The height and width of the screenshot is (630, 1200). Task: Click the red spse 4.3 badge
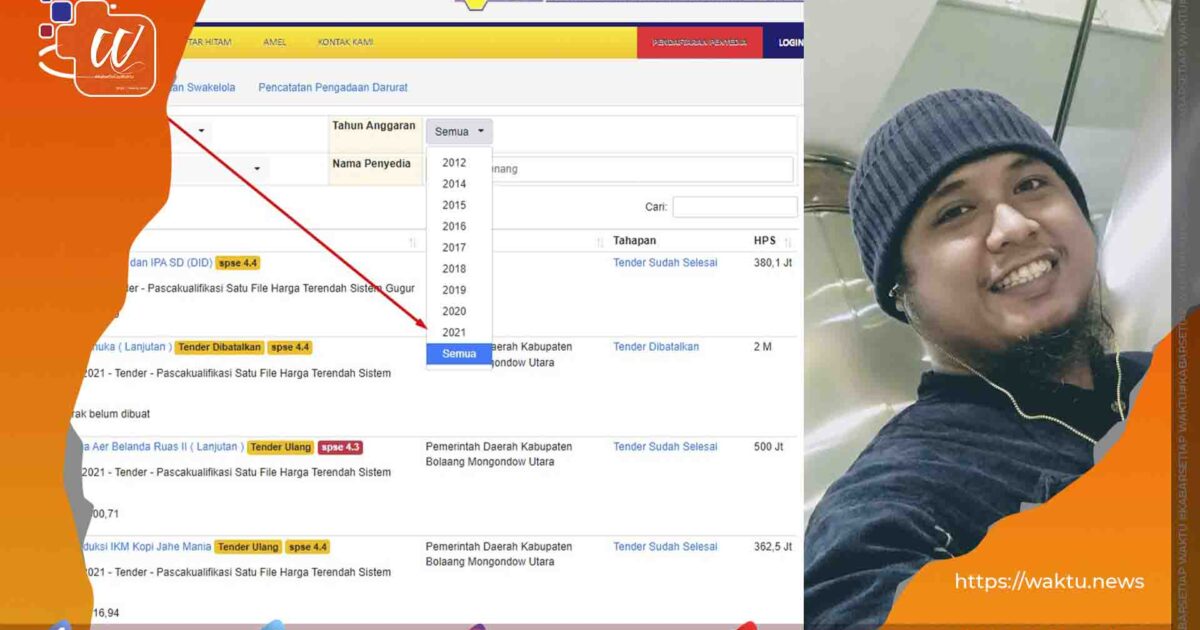pos(340,447)
